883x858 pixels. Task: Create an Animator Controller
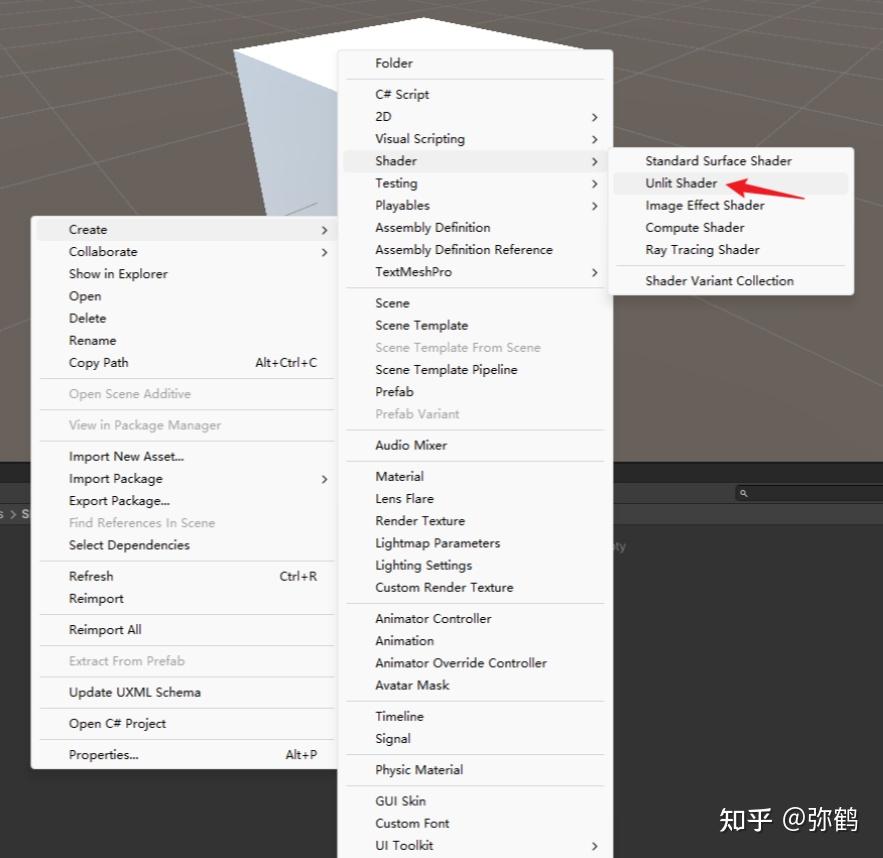(432, 618)
